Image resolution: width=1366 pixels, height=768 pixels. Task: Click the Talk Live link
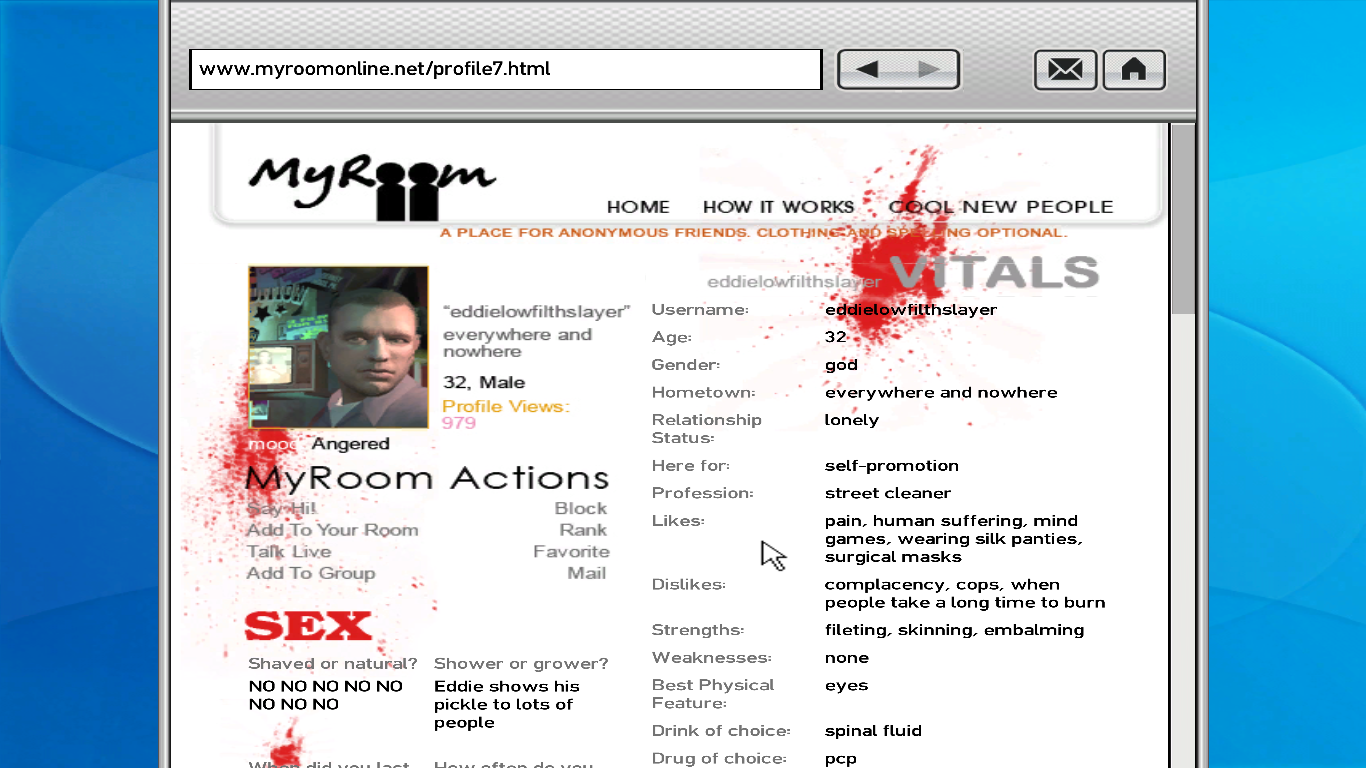tap(289, 552)
